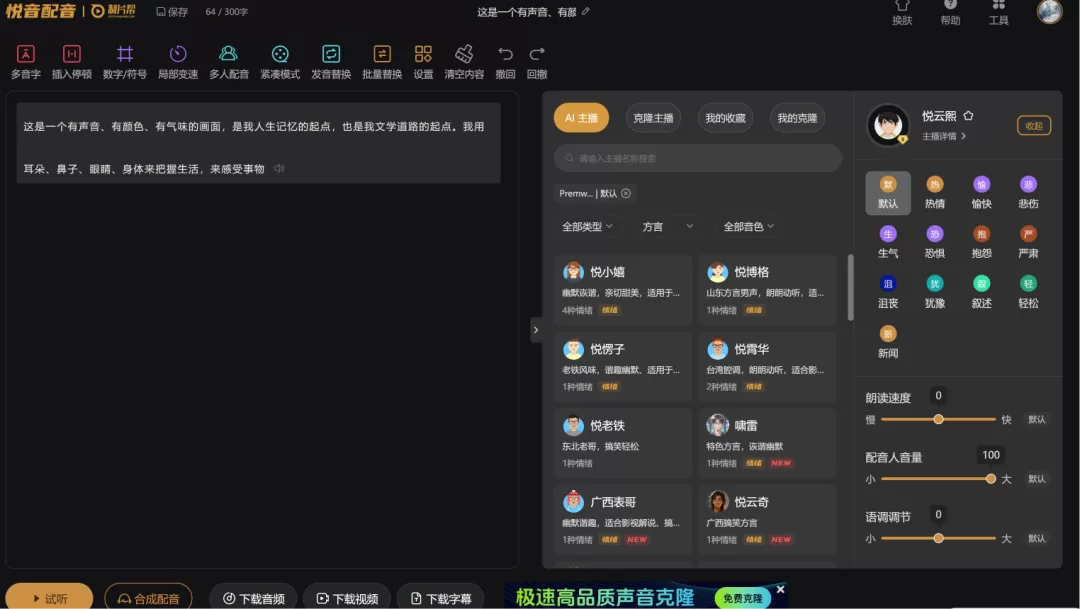Open 发音替换 pronunciation replace
Image resolution: width=1080 pixels, height=609 pixels.
[331, 62]
